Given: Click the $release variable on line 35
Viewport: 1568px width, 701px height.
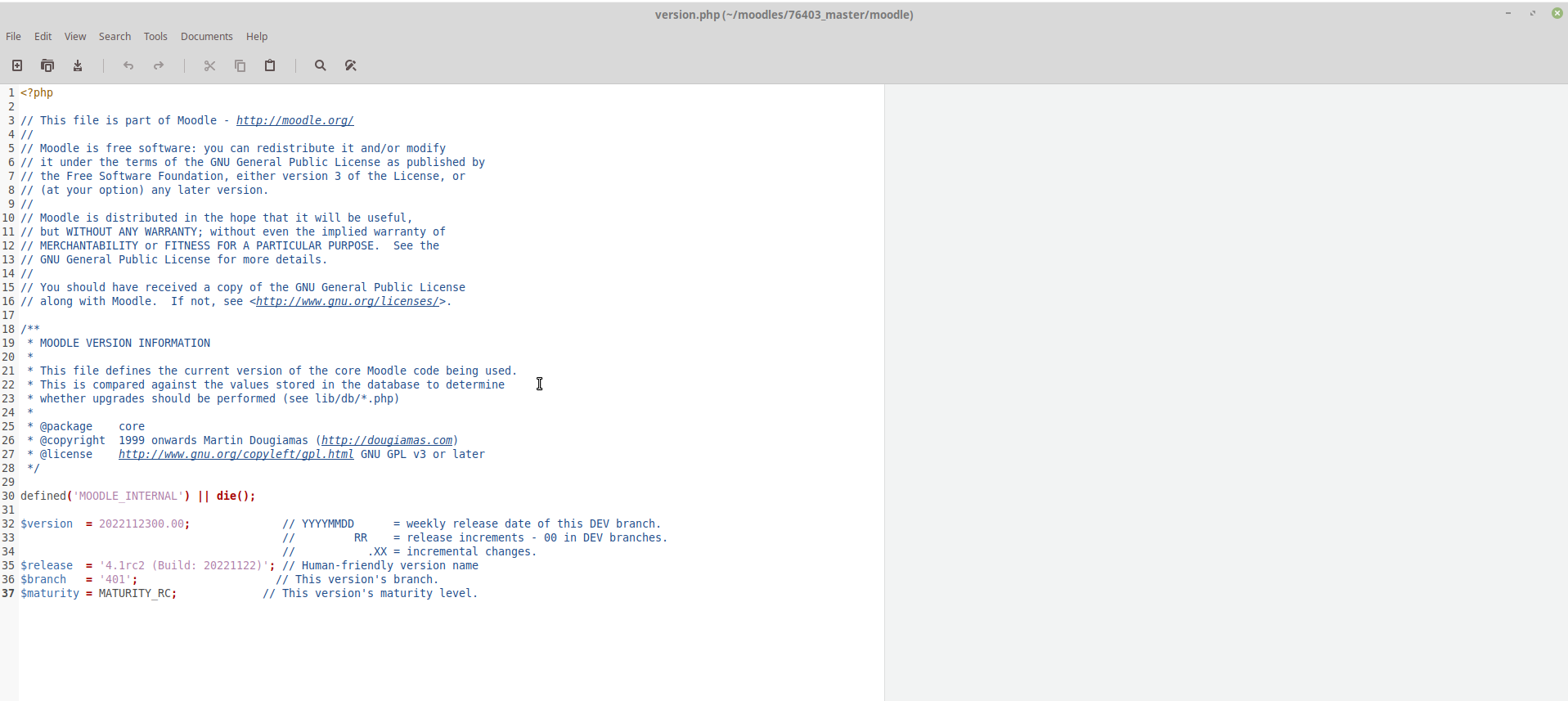Looking at the screenshot, I should (x=47, y=565).
